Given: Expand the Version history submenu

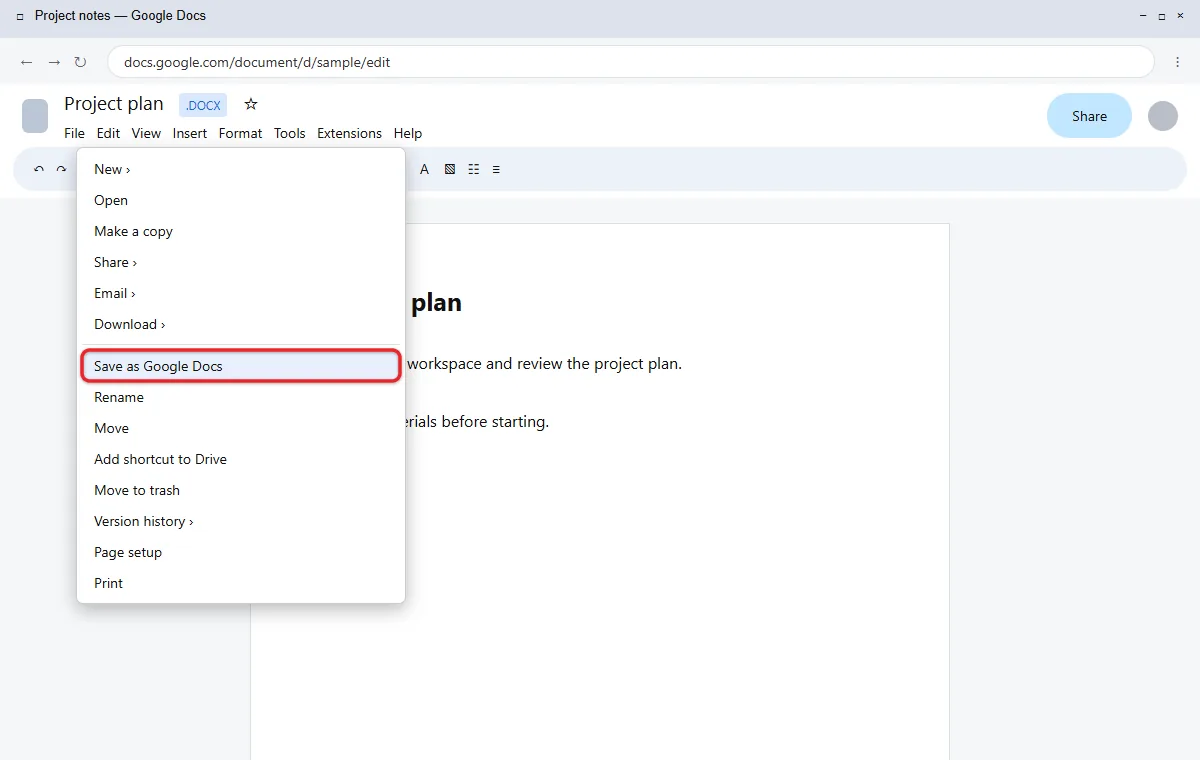Looking at the screenshot, I should [241, 521].
